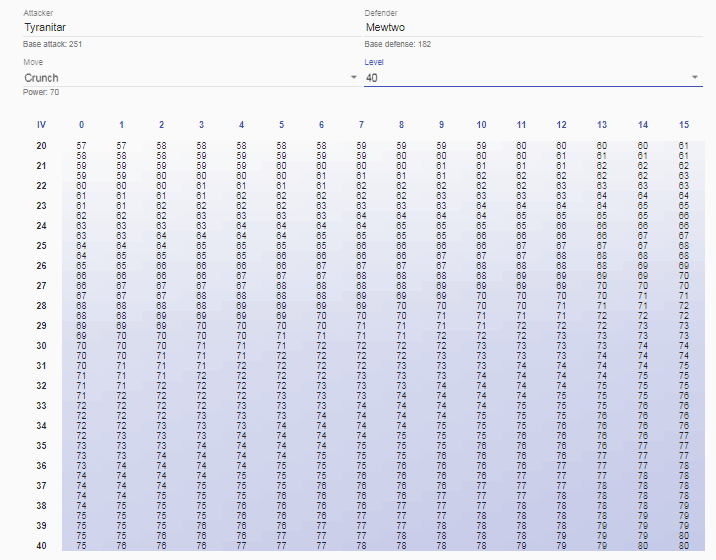Viewport: 716px width, 560px height.
Task: Select the Level combo box value 40
Action: pos(533,78)
